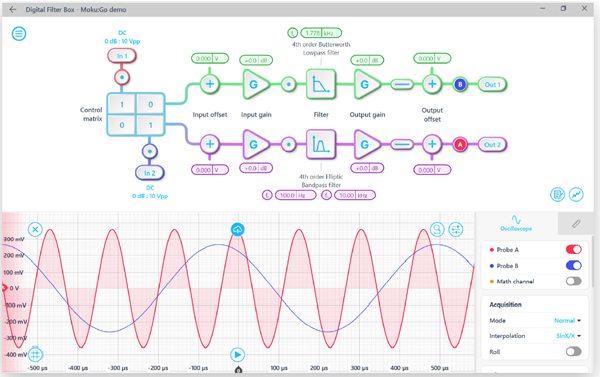
Task: Enable the Math channel switch
Action: pyautogui.click(x=573, y=281)
